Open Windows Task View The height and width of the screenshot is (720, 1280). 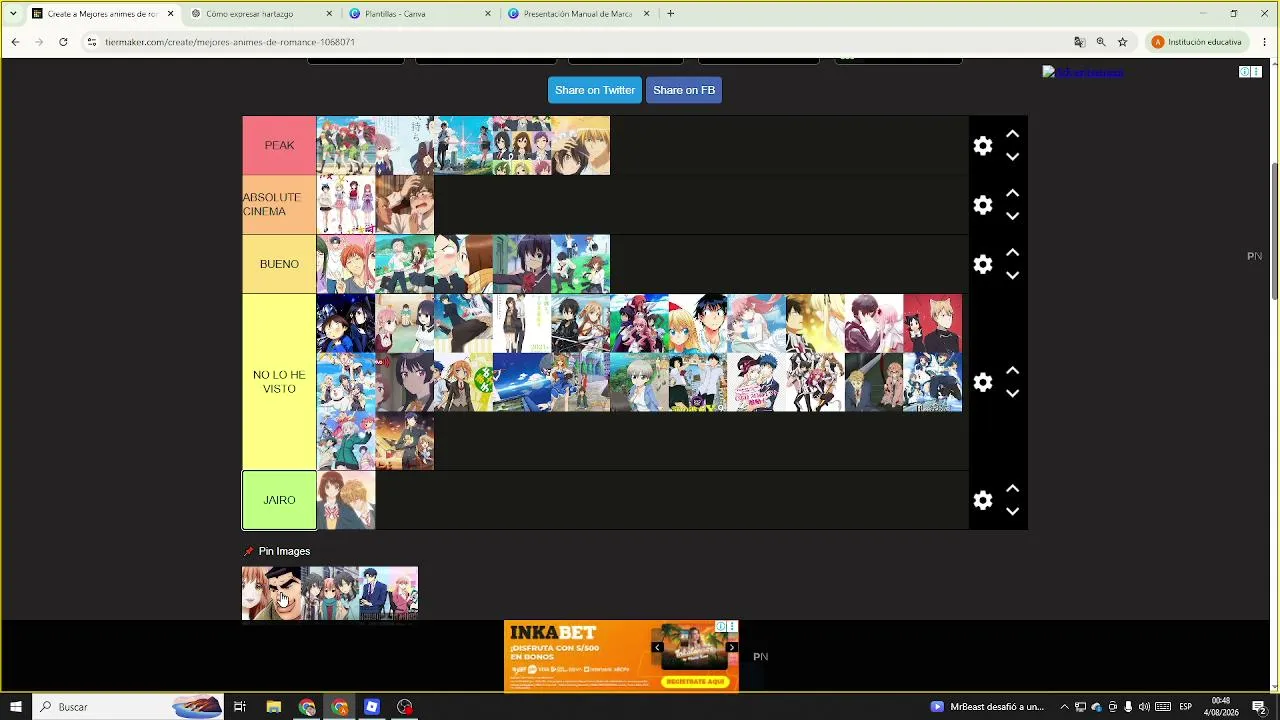pyautogui.click(x=240, y=707)
